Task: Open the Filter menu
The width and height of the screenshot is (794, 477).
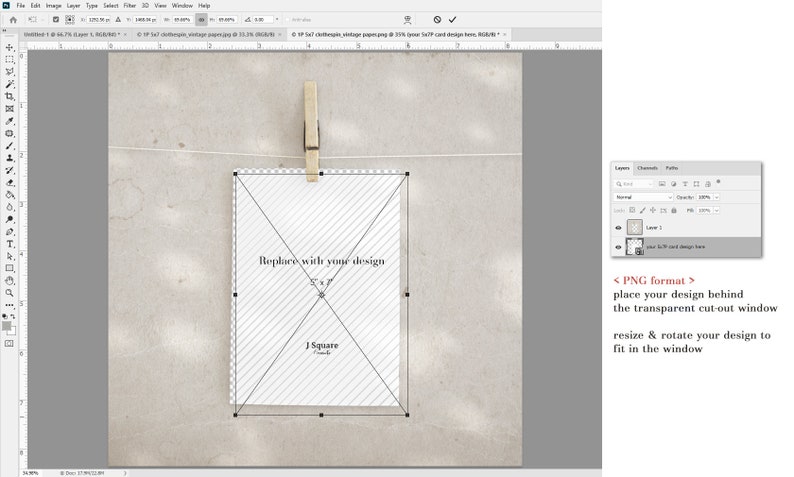Action: click(x=130, y=6)
